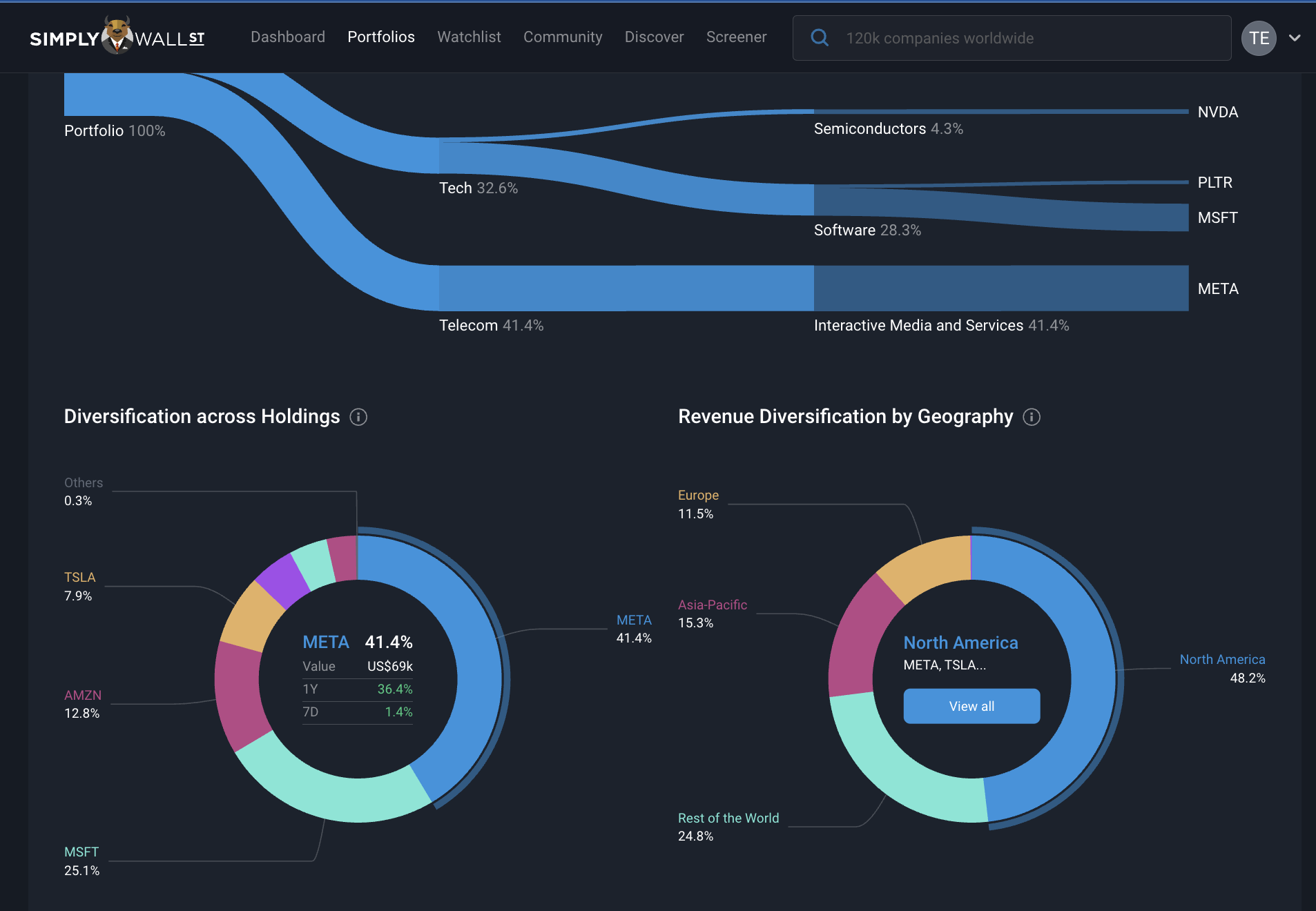
Task: Select the pink AMZN donut segment
Action: [240, 694]
